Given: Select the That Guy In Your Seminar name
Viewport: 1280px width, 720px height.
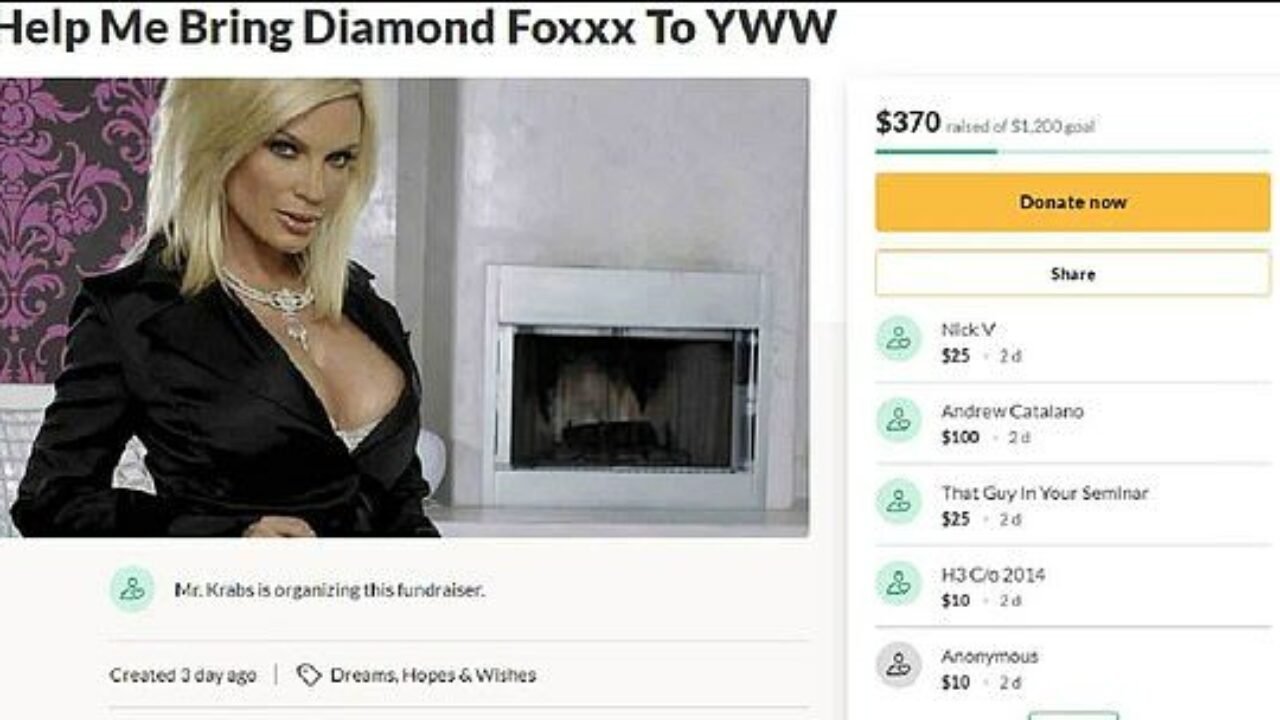Looking at the screenshot, I should (1045, 493).
